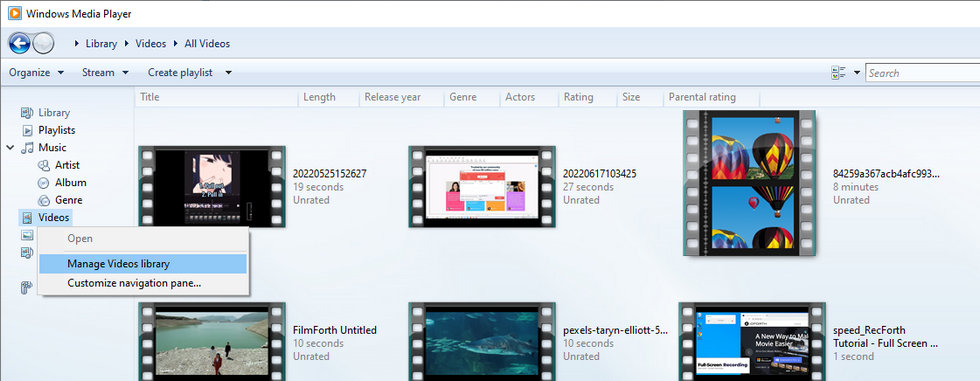Select the 20220525152627 video thumbnail
The image size is (980, 381).
tap(212, 186)
